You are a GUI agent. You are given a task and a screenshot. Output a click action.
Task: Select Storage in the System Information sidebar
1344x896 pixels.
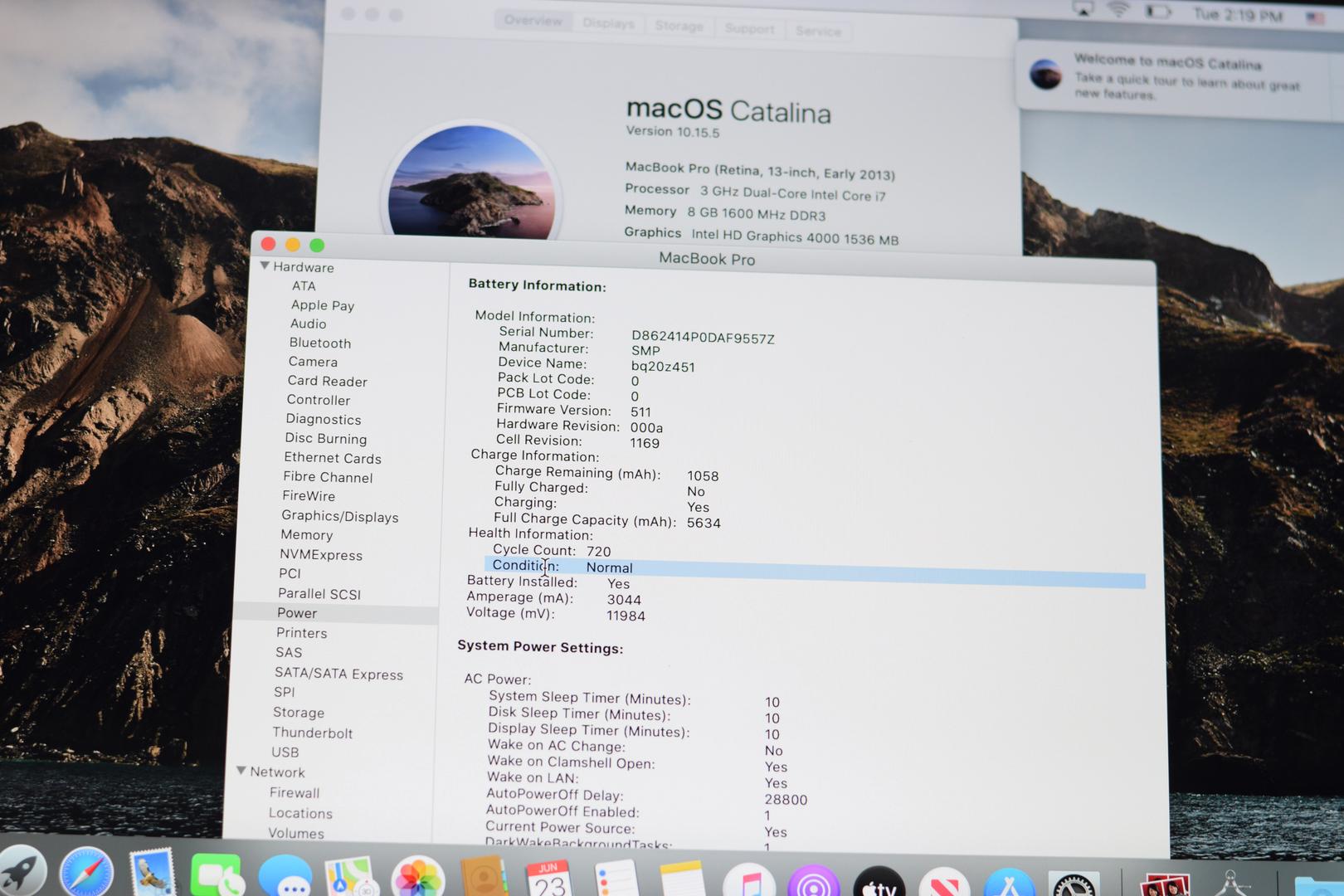(299, 713)
